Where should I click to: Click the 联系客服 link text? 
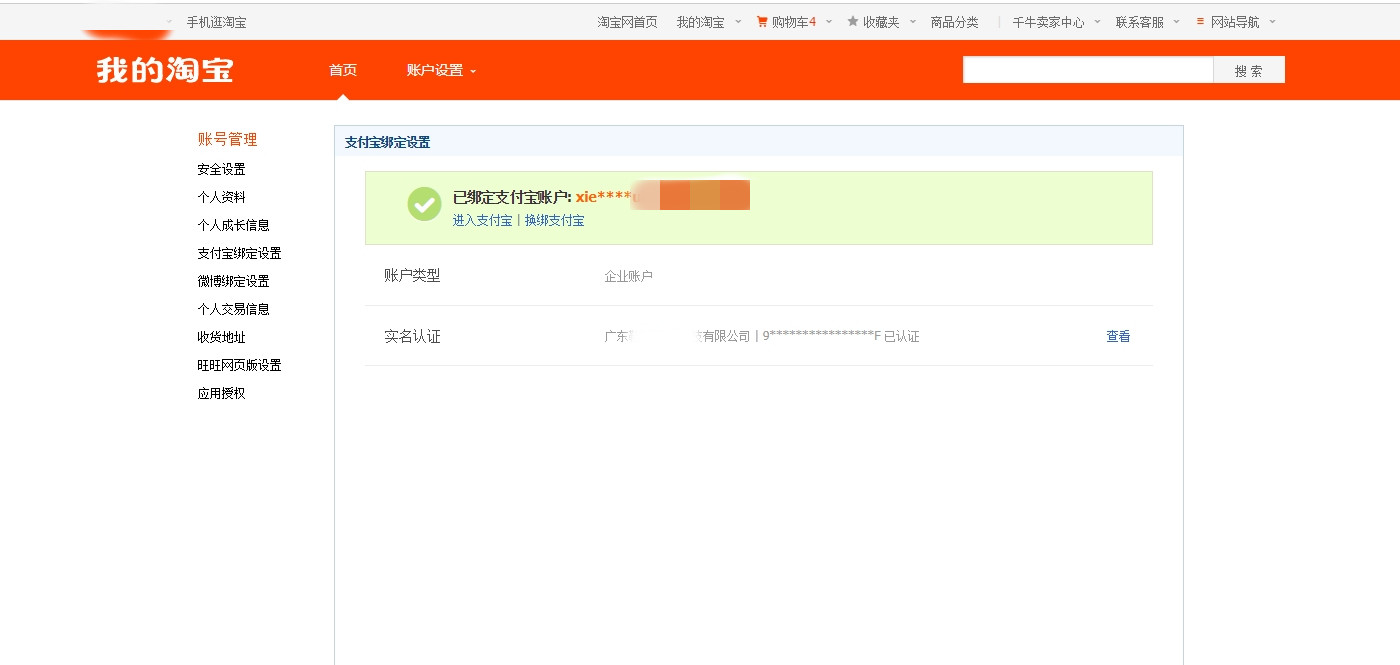(x=1140, y=22)
